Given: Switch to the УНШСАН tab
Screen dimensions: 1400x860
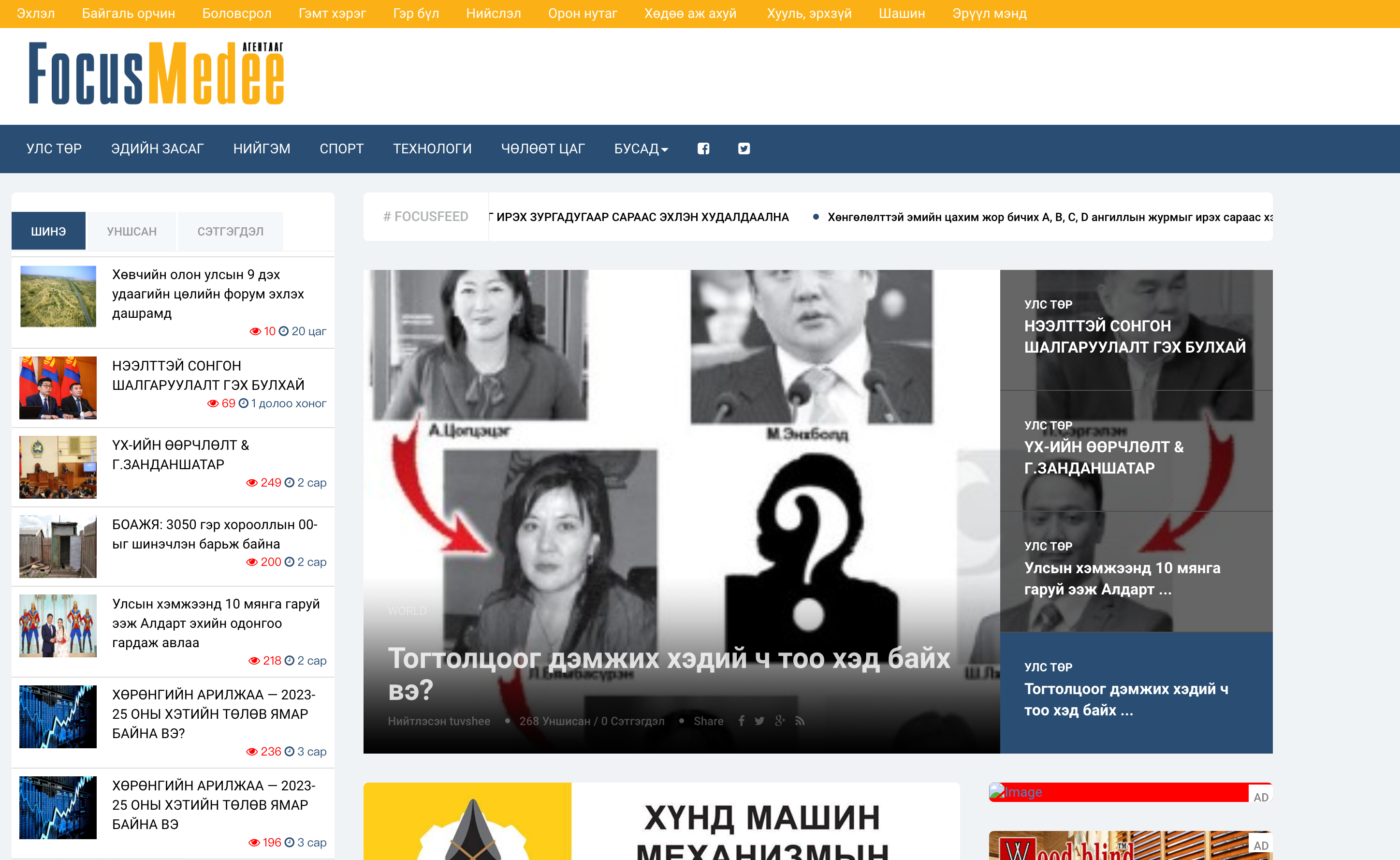Looking at the screenshot, I should click(131, 232).
